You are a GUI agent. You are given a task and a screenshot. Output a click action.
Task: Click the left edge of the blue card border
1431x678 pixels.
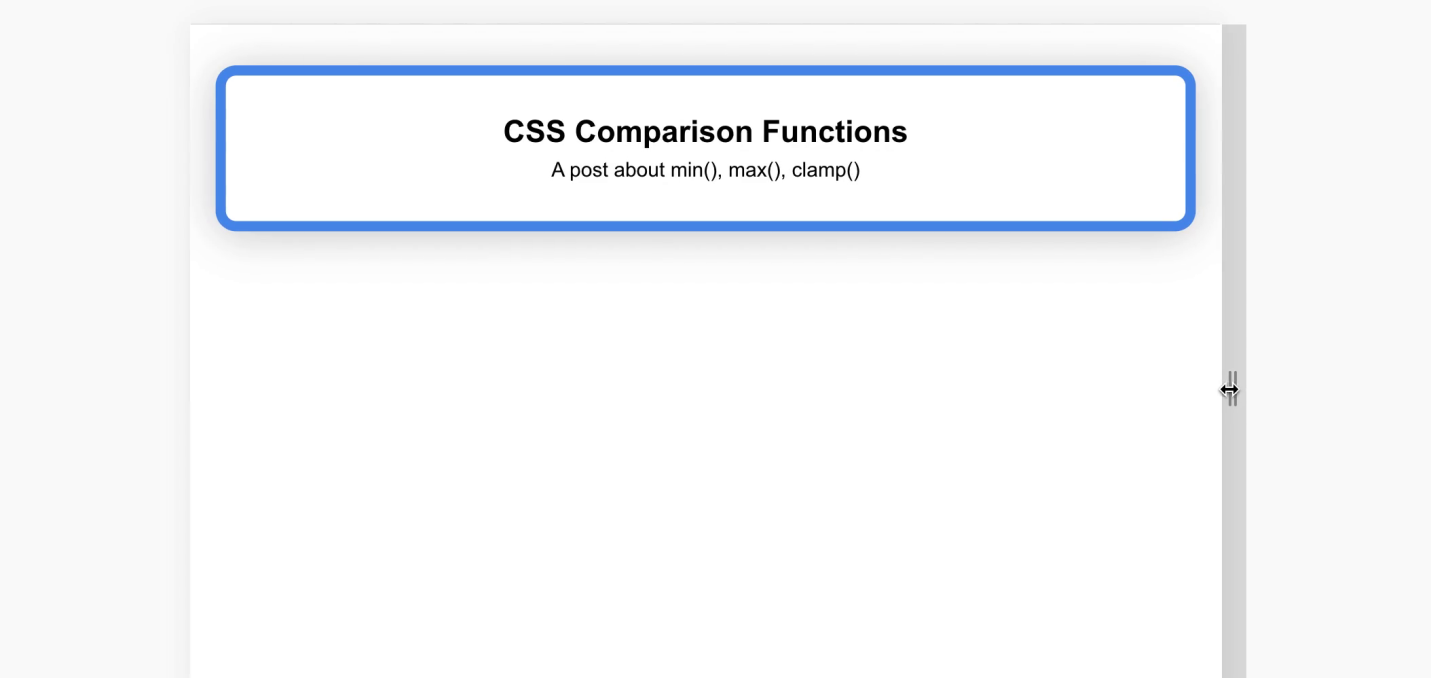pos(221,148)
